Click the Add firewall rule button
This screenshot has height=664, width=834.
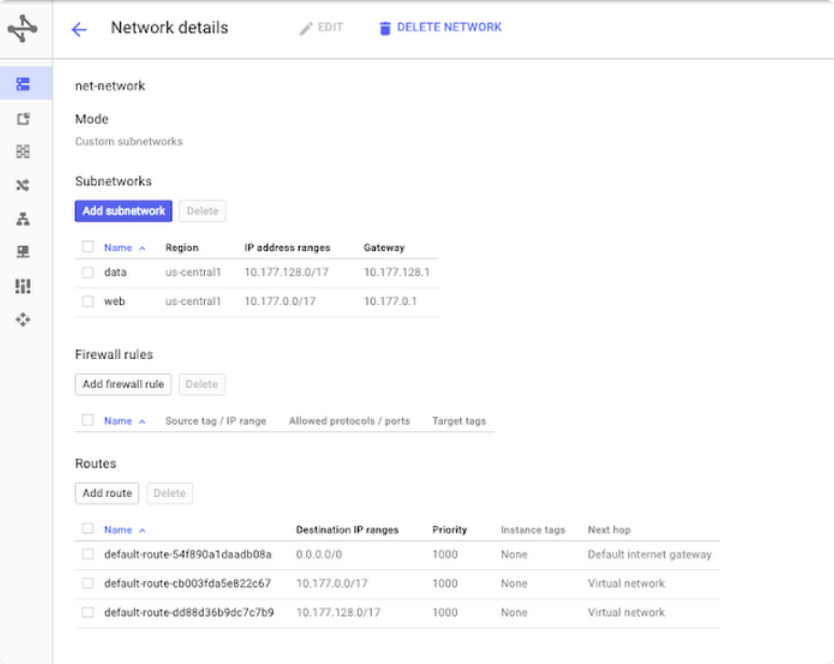pos(123,384)
